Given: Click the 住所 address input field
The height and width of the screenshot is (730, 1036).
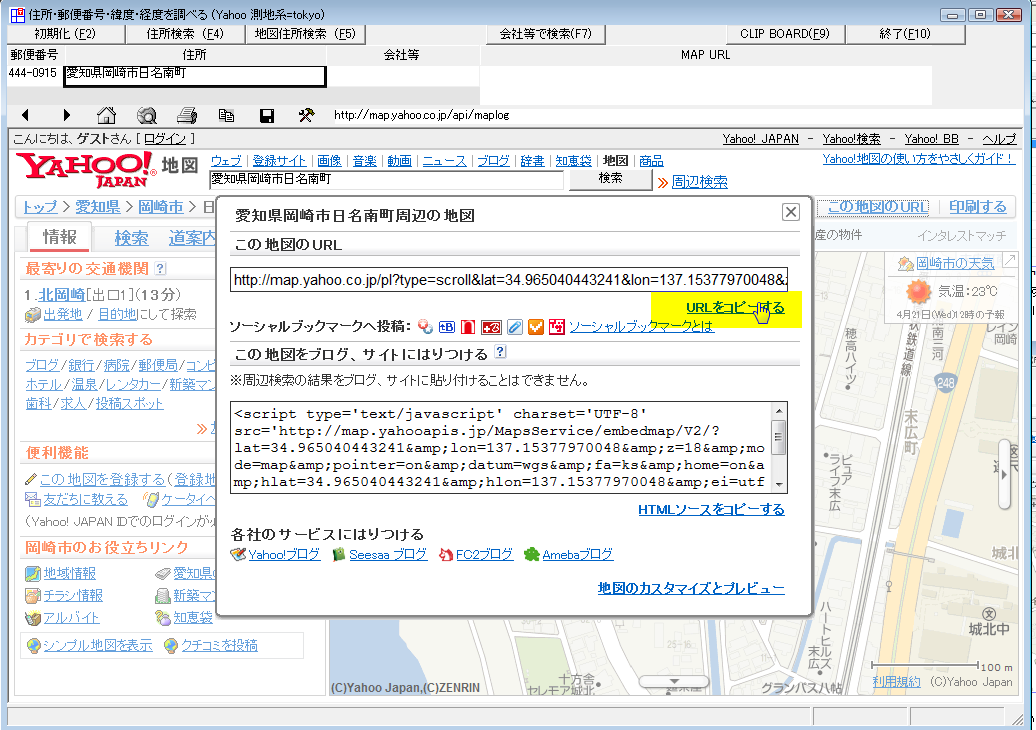Looking at the screenshot, I should click(195, 77).
